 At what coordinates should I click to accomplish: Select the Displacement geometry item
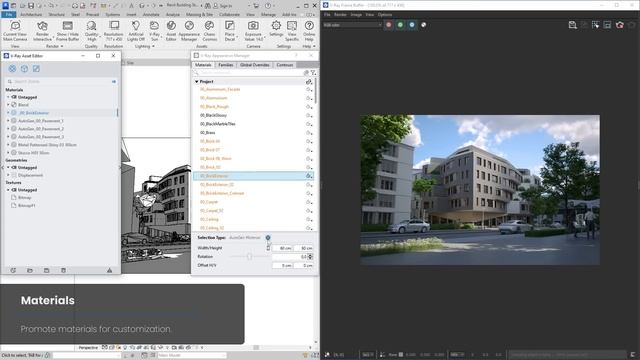click(30, 175)
